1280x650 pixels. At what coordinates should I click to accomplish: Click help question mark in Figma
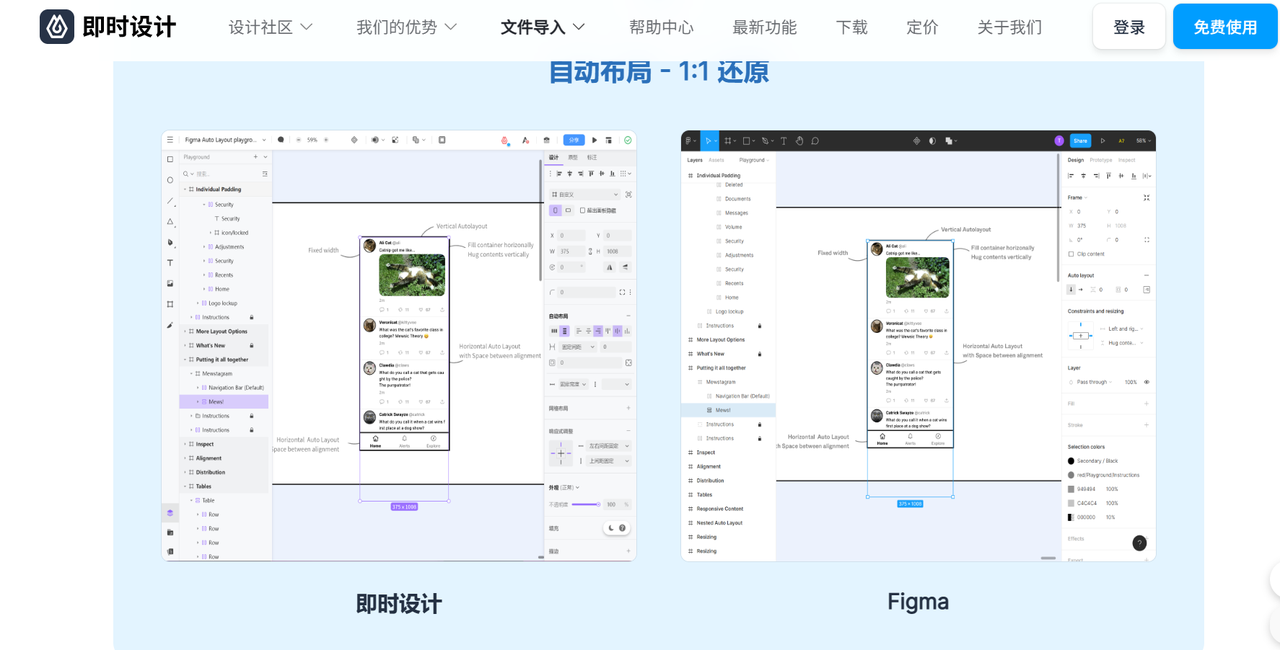point(1139,543)
